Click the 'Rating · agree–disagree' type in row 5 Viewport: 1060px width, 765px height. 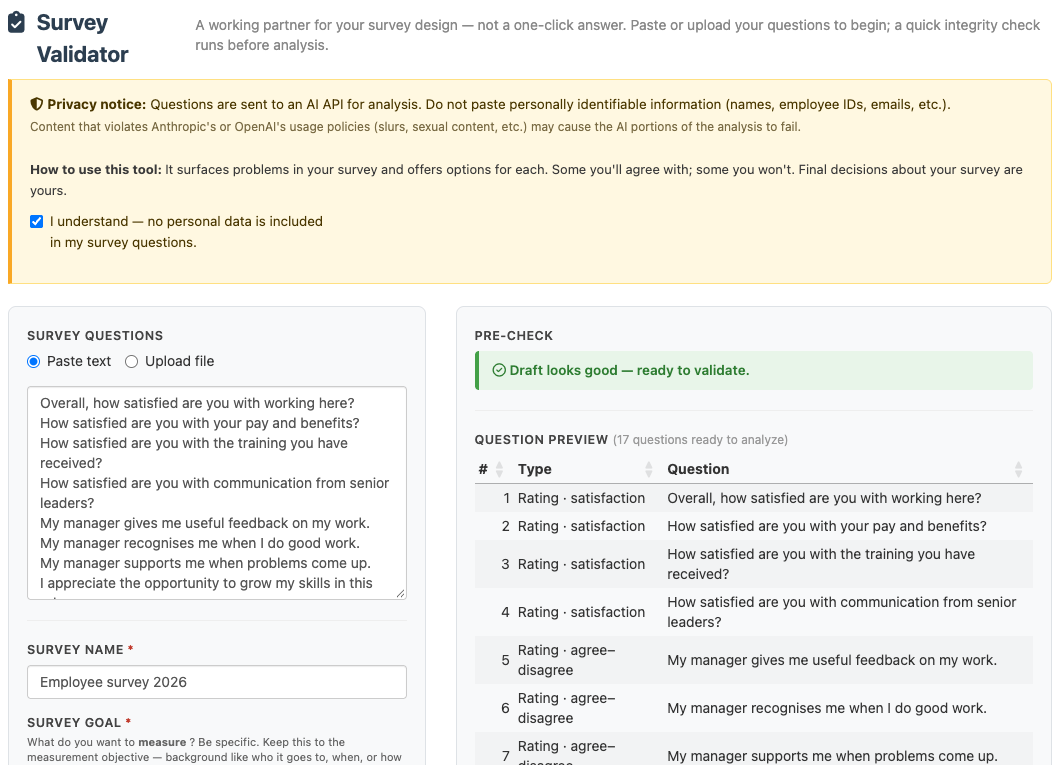(567, 660)
